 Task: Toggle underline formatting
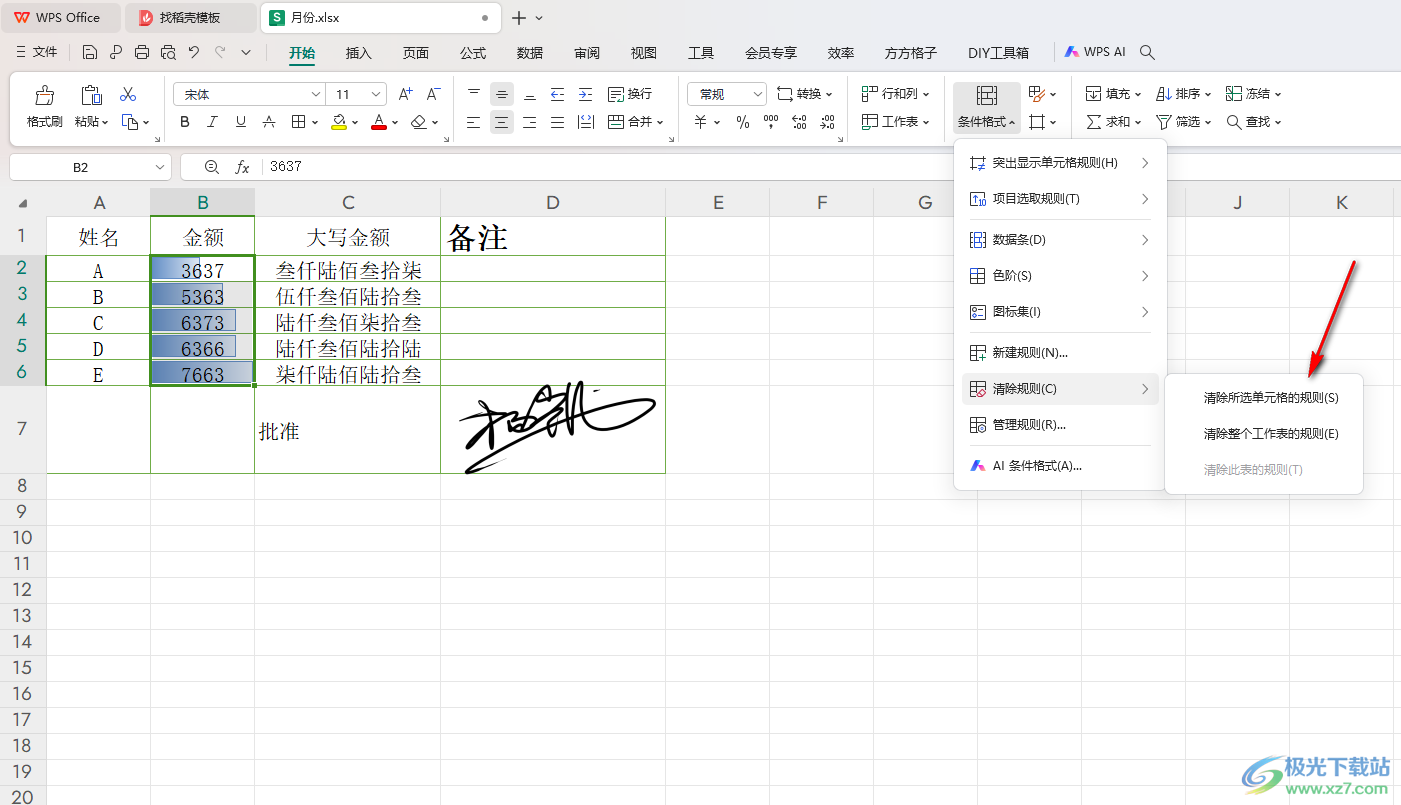coord(241,122)
